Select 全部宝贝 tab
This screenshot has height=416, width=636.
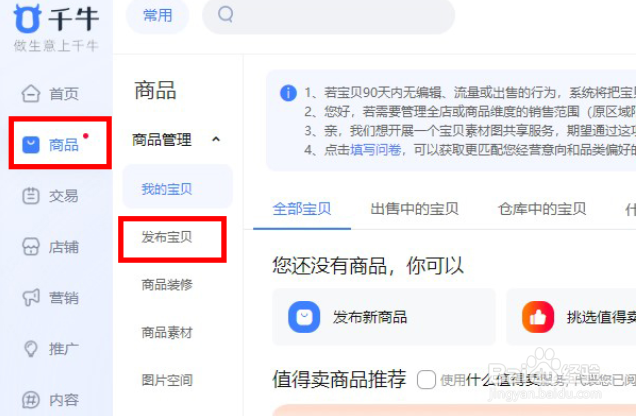[x=302, y=209]
